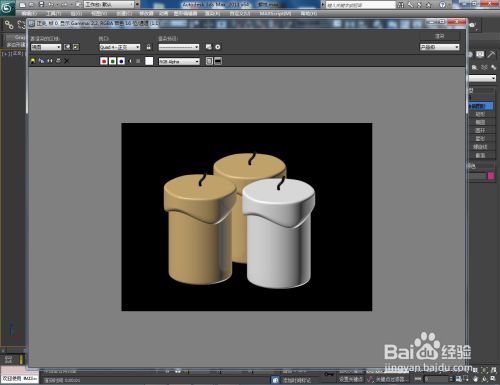Open the render preset dropdown
Viewport: 500px width, 385px height.
click(x=179, y=47)
